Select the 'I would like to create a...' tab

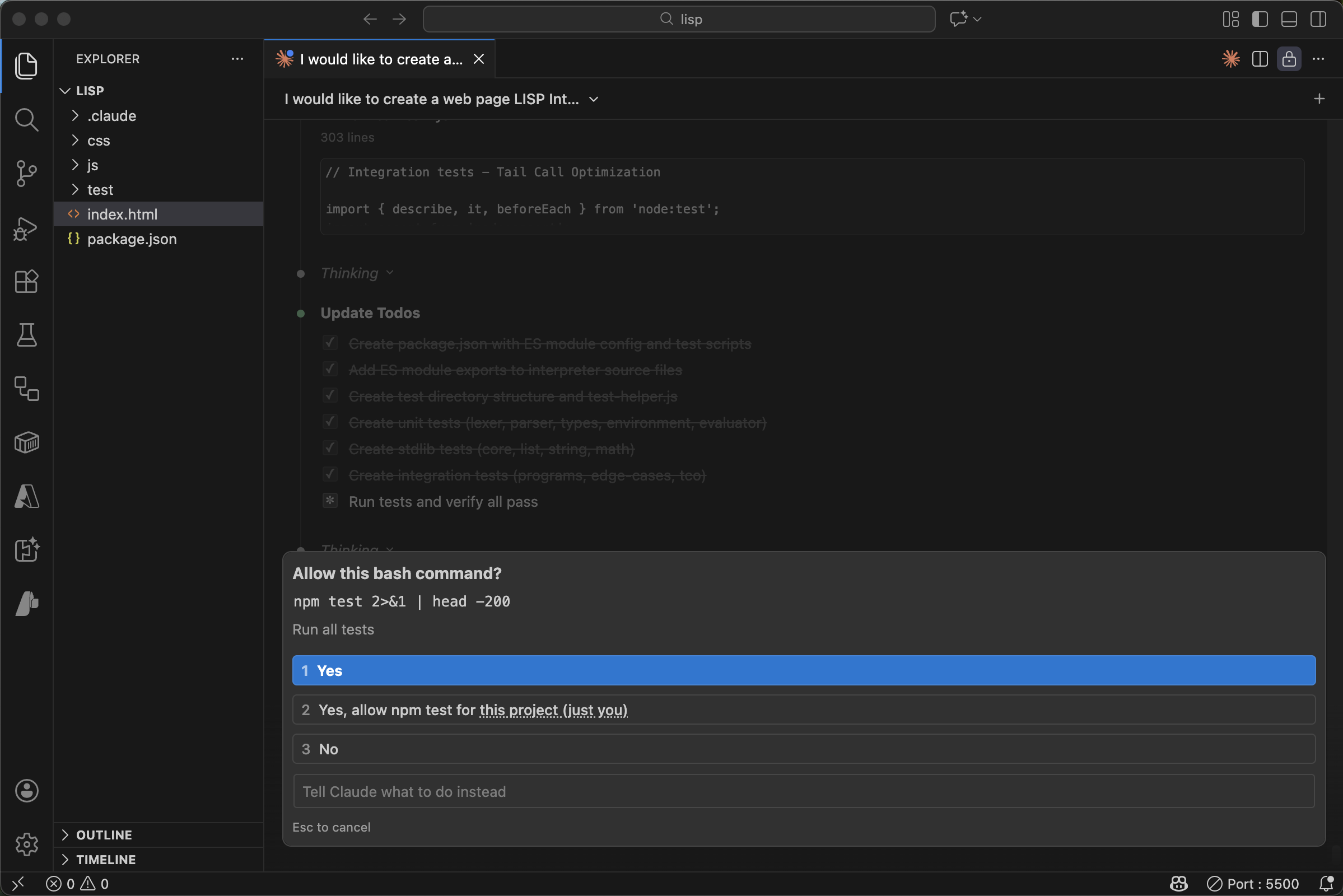tap(380, 59)
